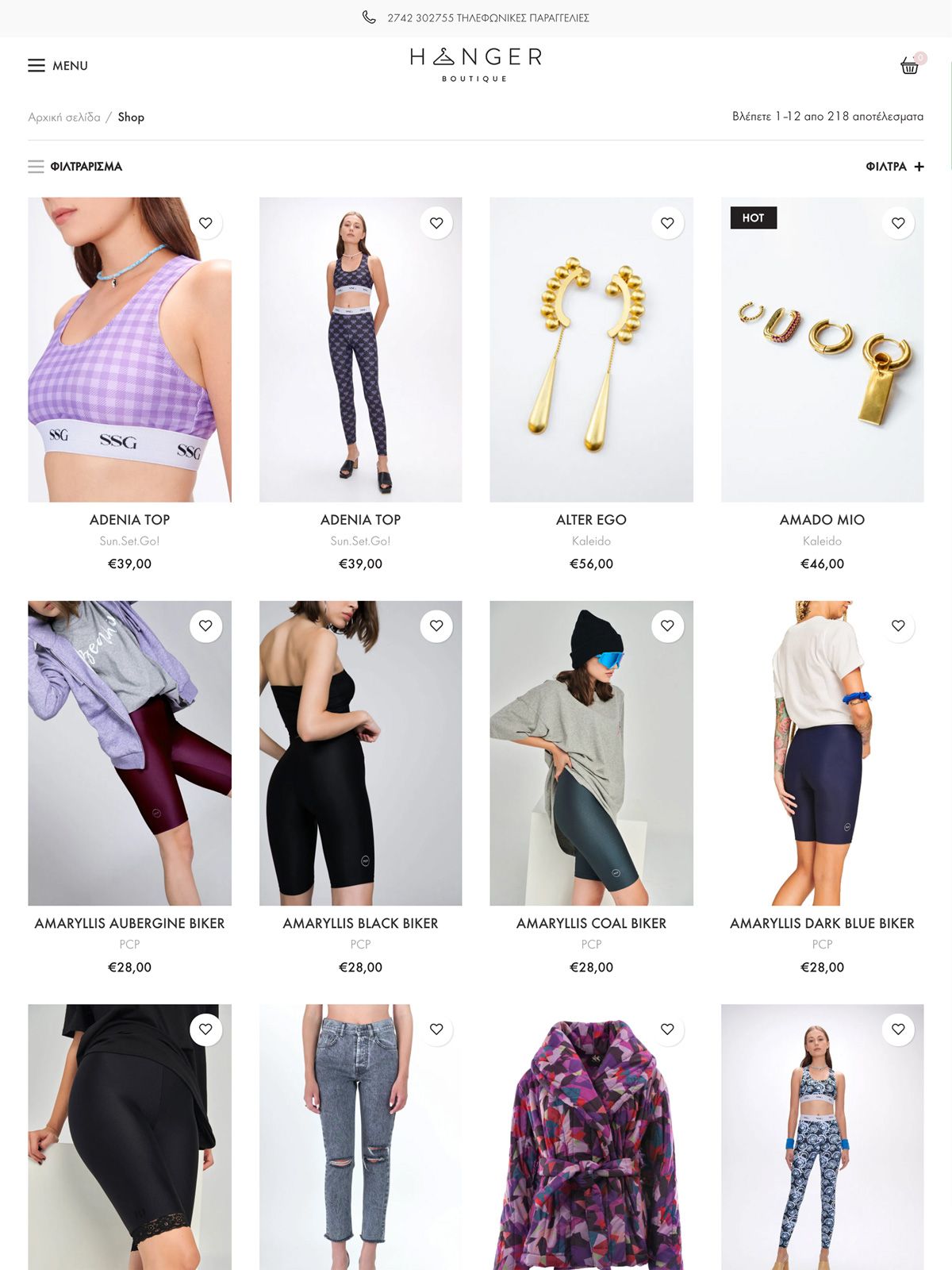Open the purple patterned jacket thumbnail
The height and width of the screenshot is (1270, 952).
point(591,1137)
